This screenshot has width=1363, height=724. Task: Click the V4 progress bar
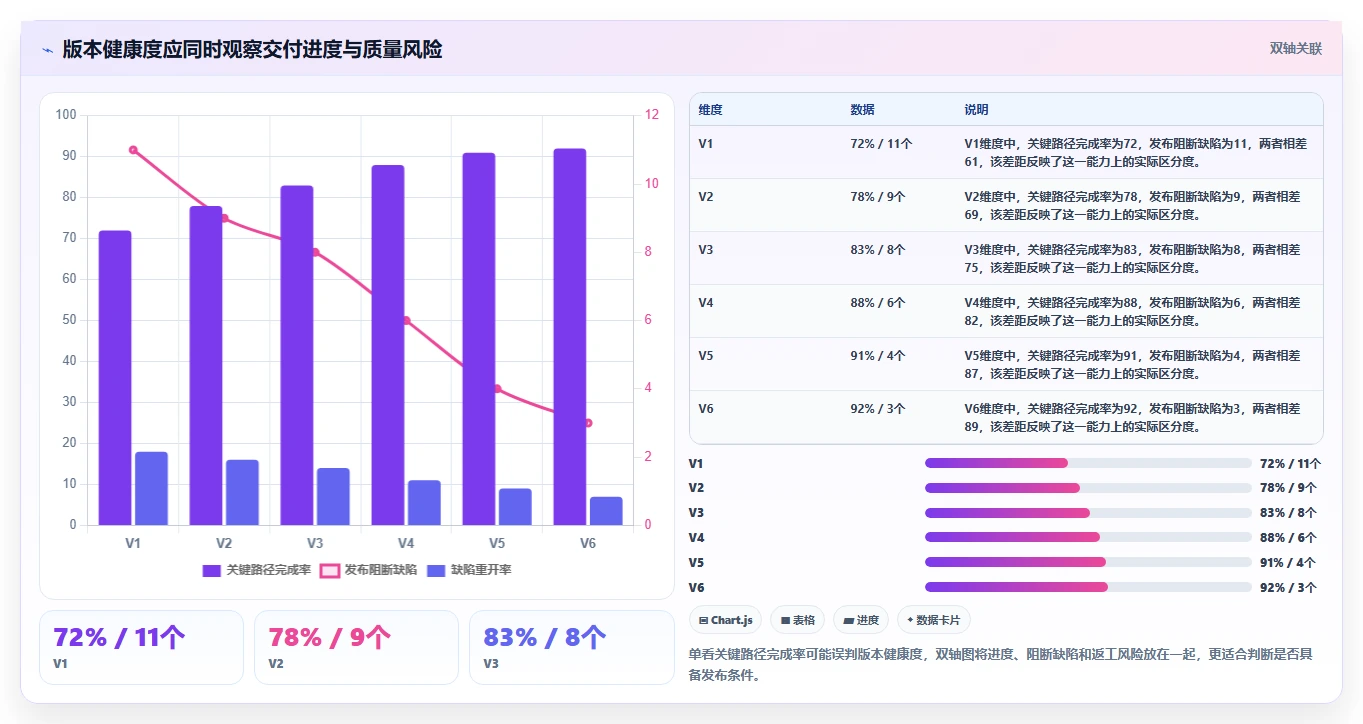1088,537
